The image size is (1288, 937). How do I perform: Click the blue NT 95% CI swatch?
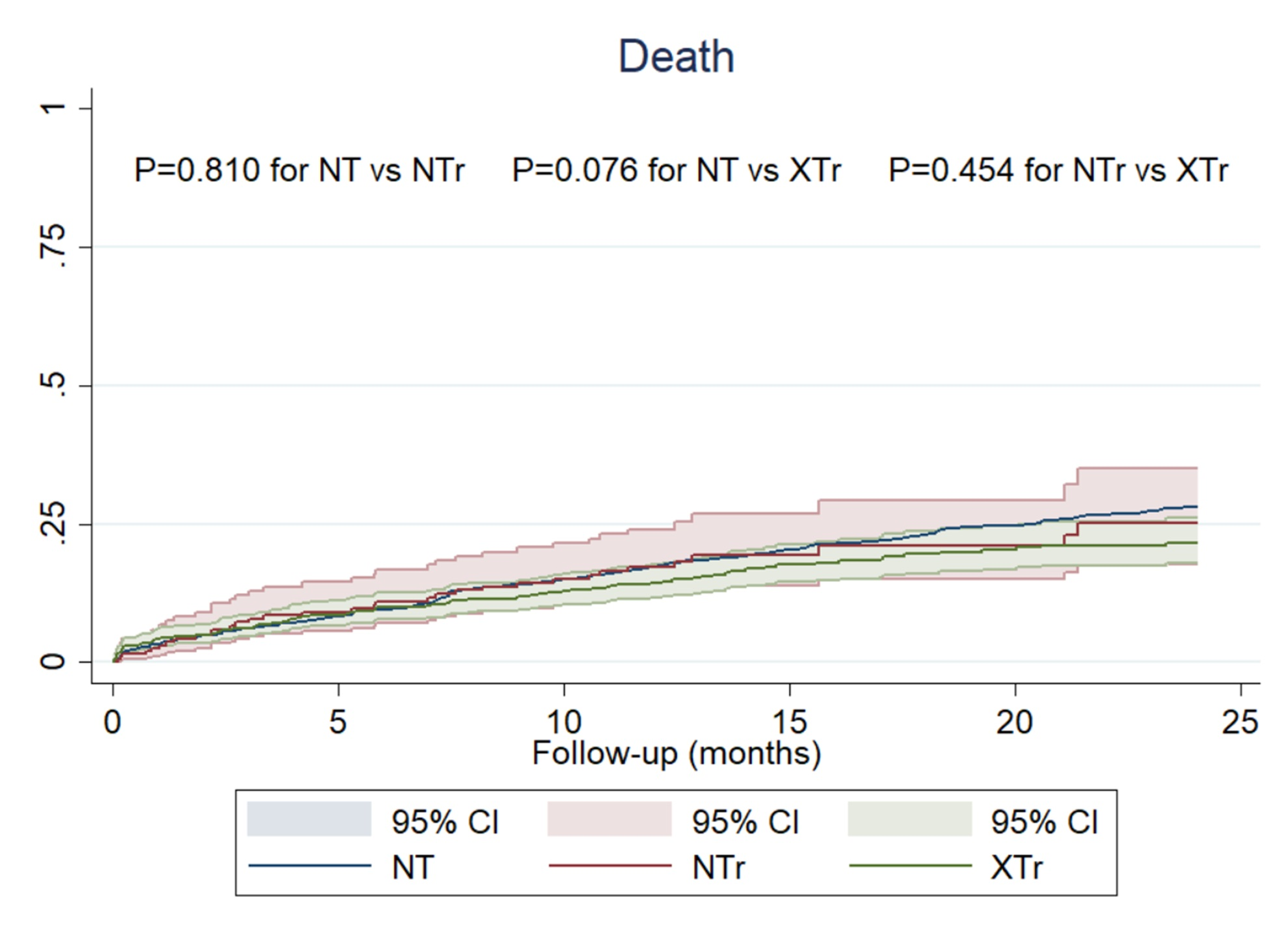[309, 819]
